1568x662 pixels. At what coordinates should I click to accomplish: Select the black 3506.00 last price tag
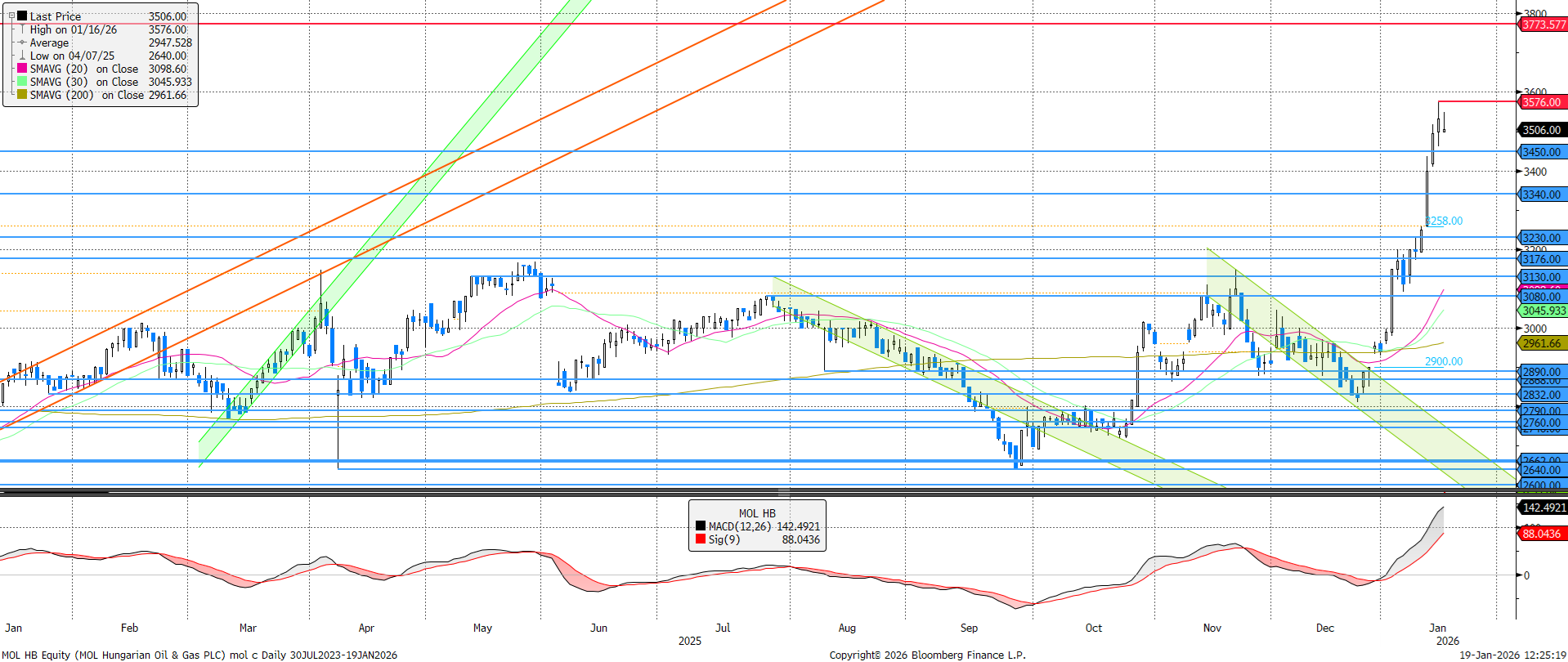[1541, 130]
